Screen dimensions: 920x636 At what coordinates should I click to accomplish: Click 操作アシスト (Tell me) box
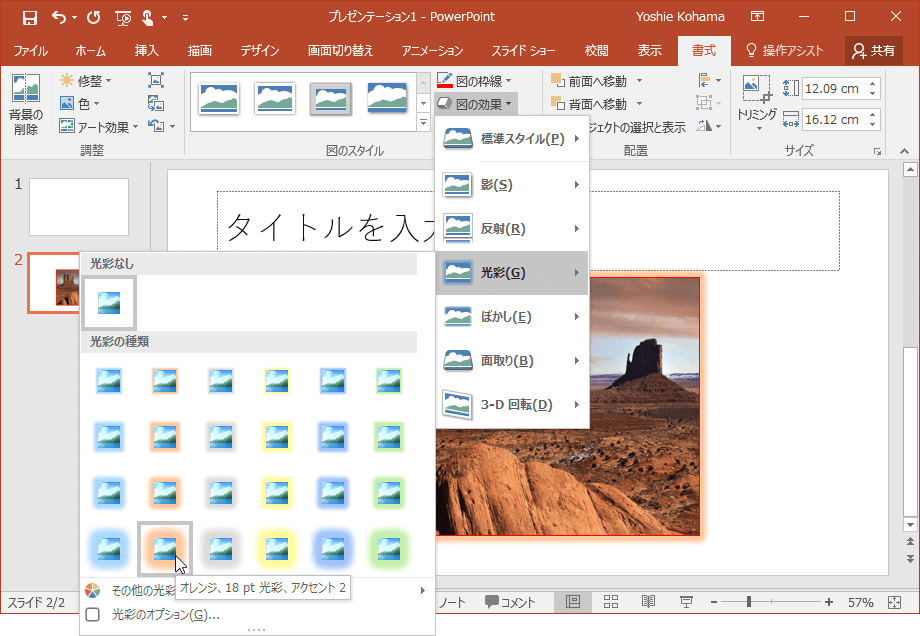tap(785, 50)
